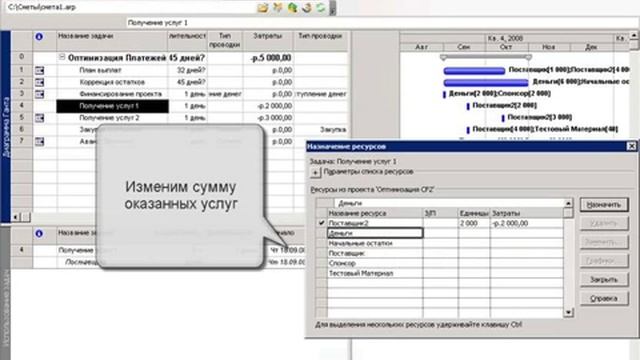Click the green refresh arrows toolbar icon
Screen dimensions: 640x360
tap(321, 7)
